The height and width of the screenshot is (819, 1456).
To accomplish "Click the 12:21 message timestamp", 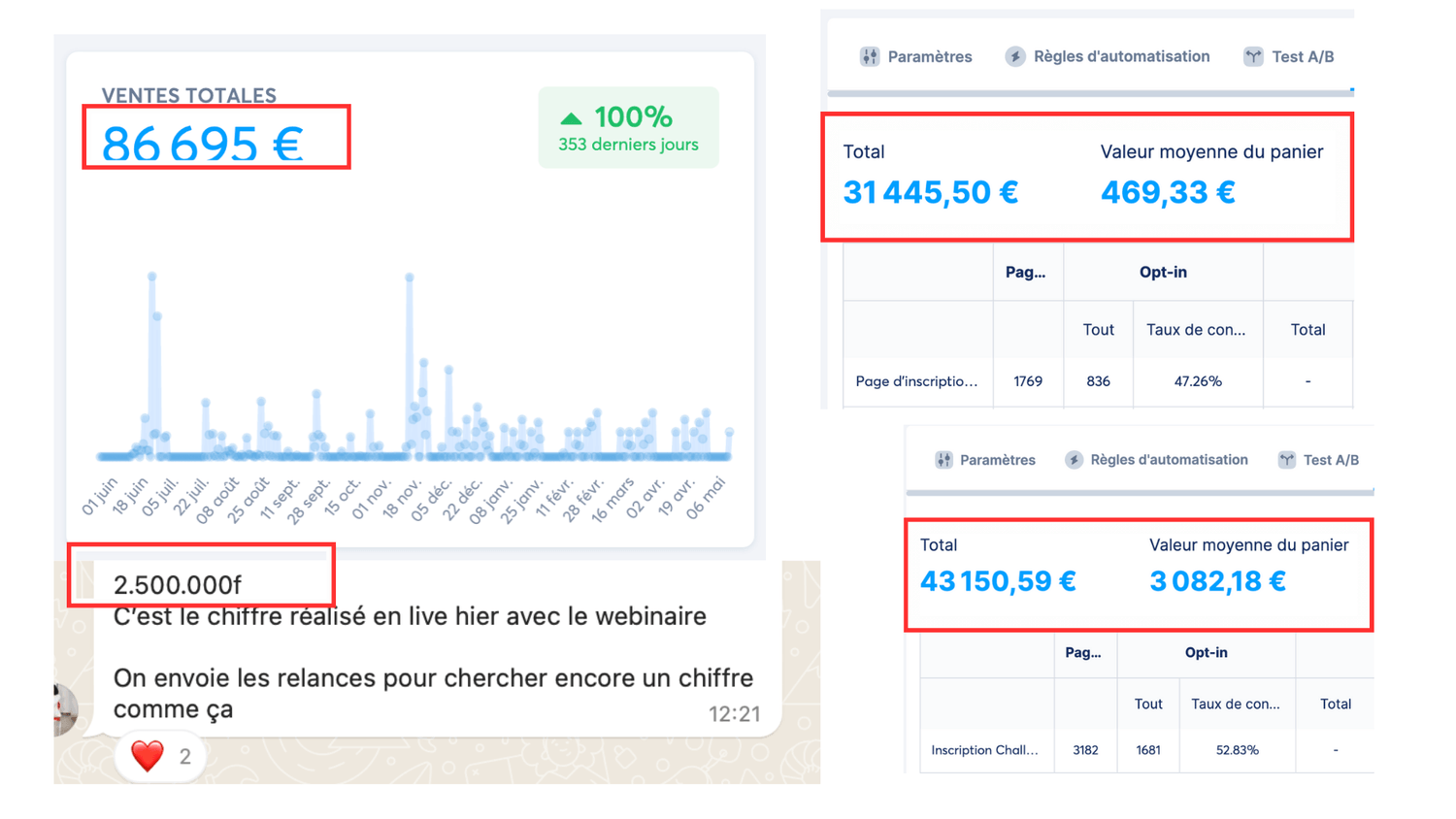I will 734,714.
